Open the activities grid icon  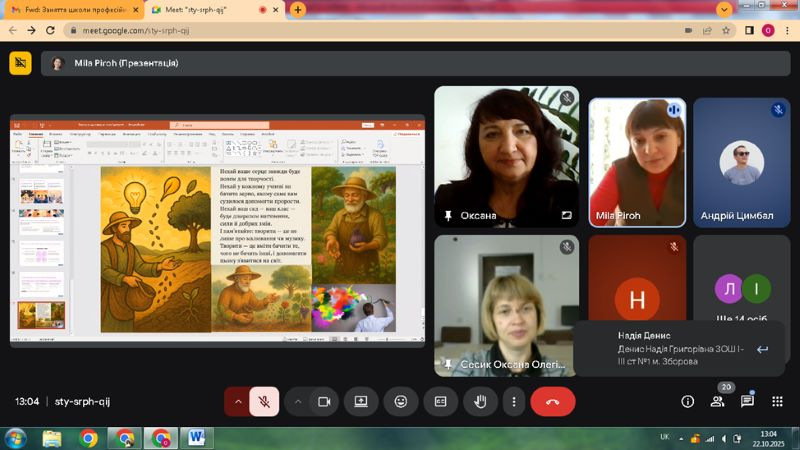tap(776, 401)
